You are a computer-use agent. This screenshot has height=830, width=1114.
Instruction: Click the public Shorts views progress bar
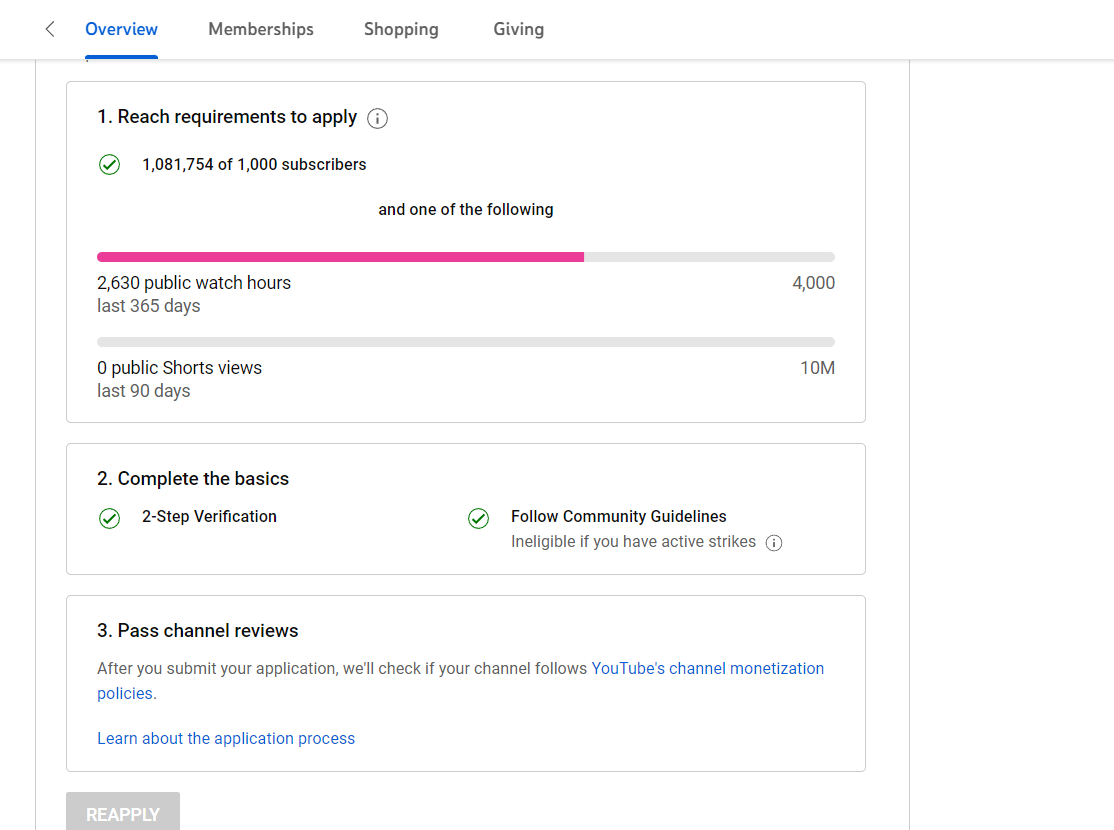[x=466, y=343]
